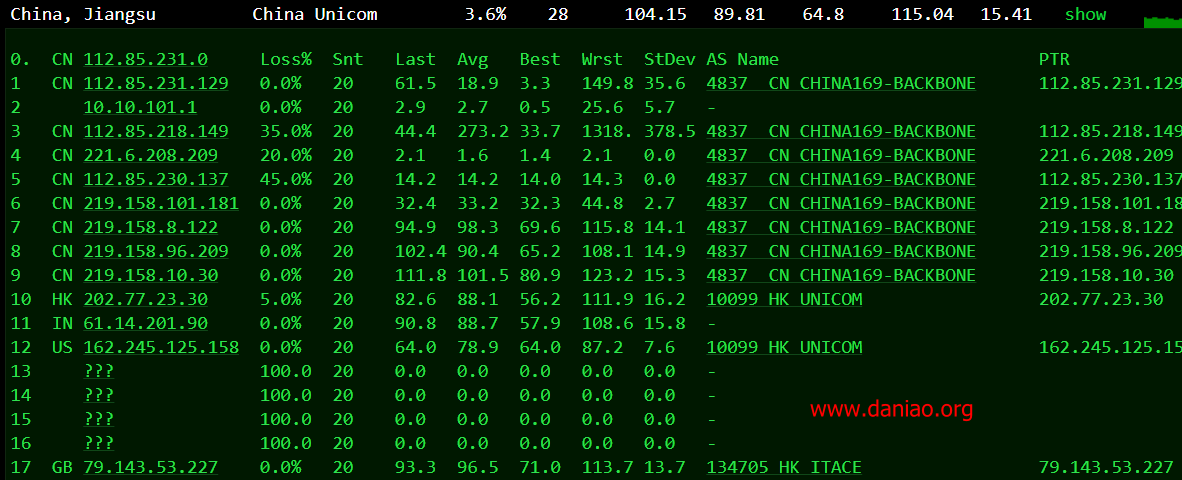This screenshot has width=1182, height=480.
Task: Open IP link 10.10.101.1
Action: click(140, 108)
